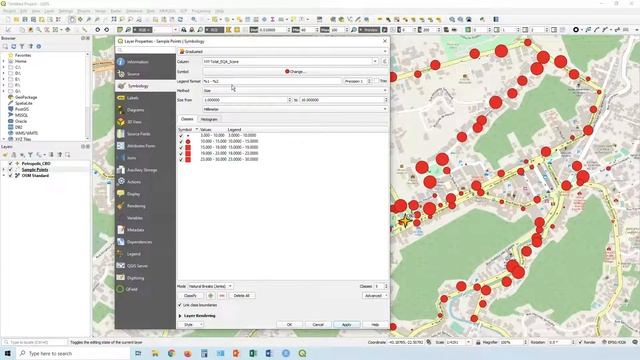Screen dimensions: 640x360
Task: Expand the Home node in Browser
Action: [x=4, y=61]
